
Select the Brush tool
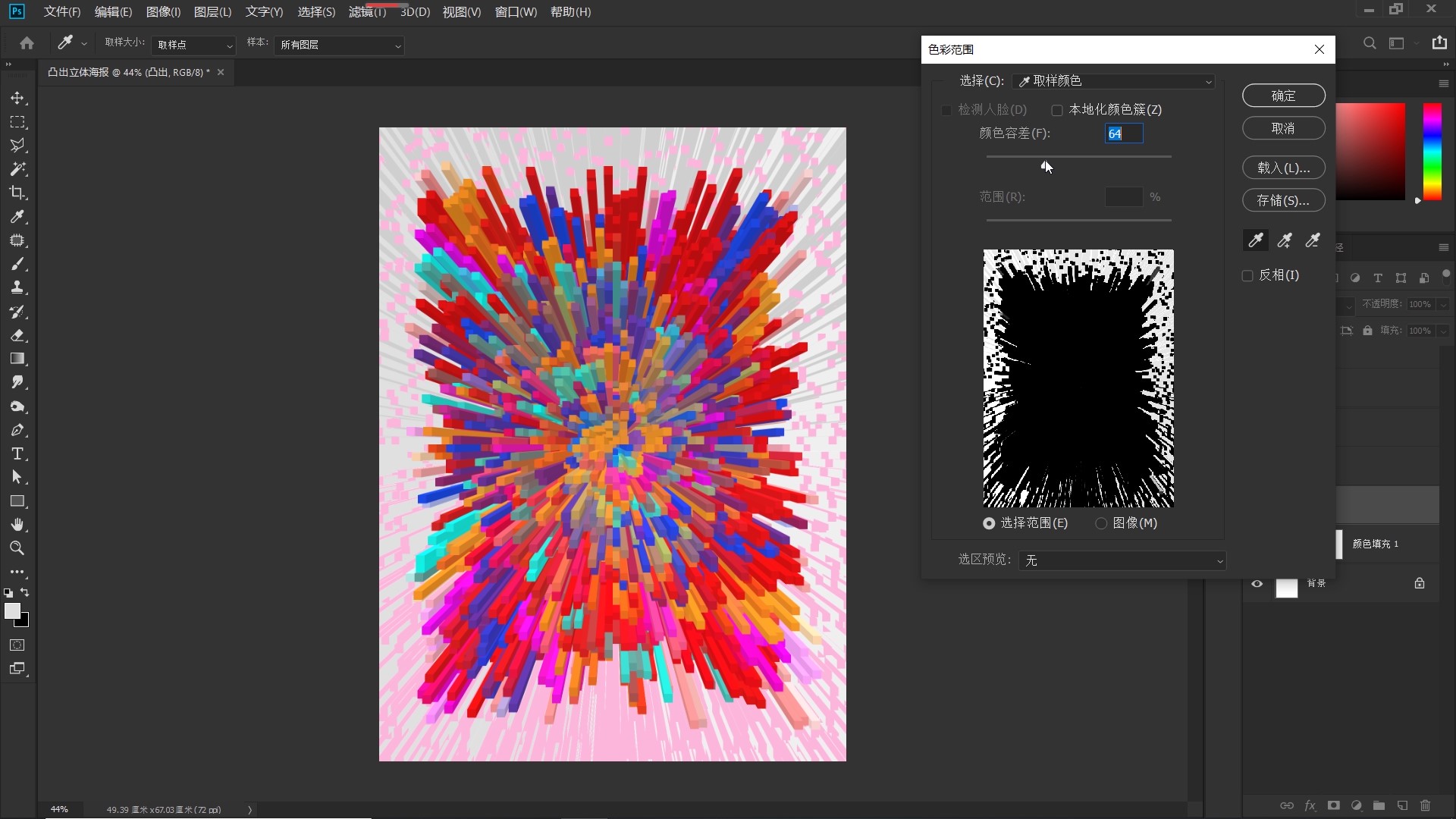(17, 264)
